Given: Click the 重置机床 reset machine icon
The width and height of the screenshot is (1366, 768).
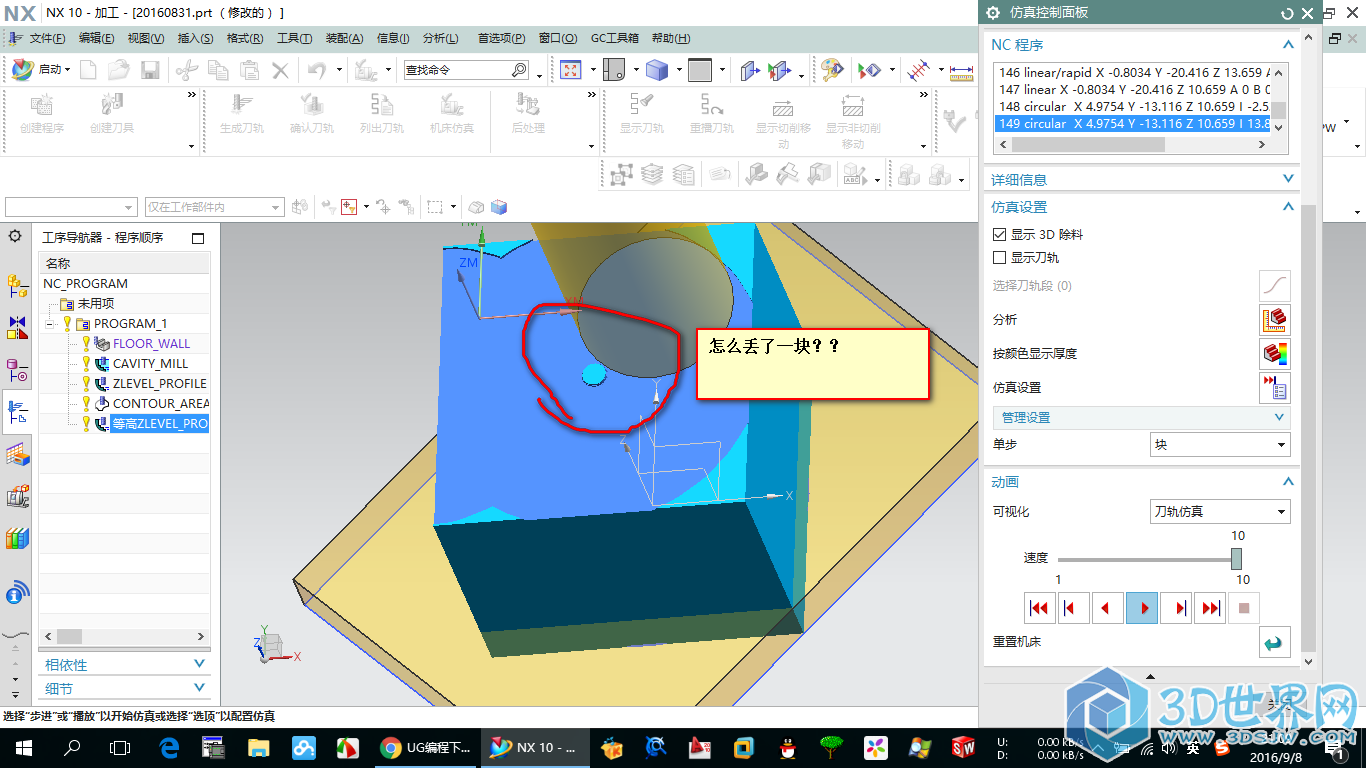Looking at the screenshot, I should tap(1274, 642).
